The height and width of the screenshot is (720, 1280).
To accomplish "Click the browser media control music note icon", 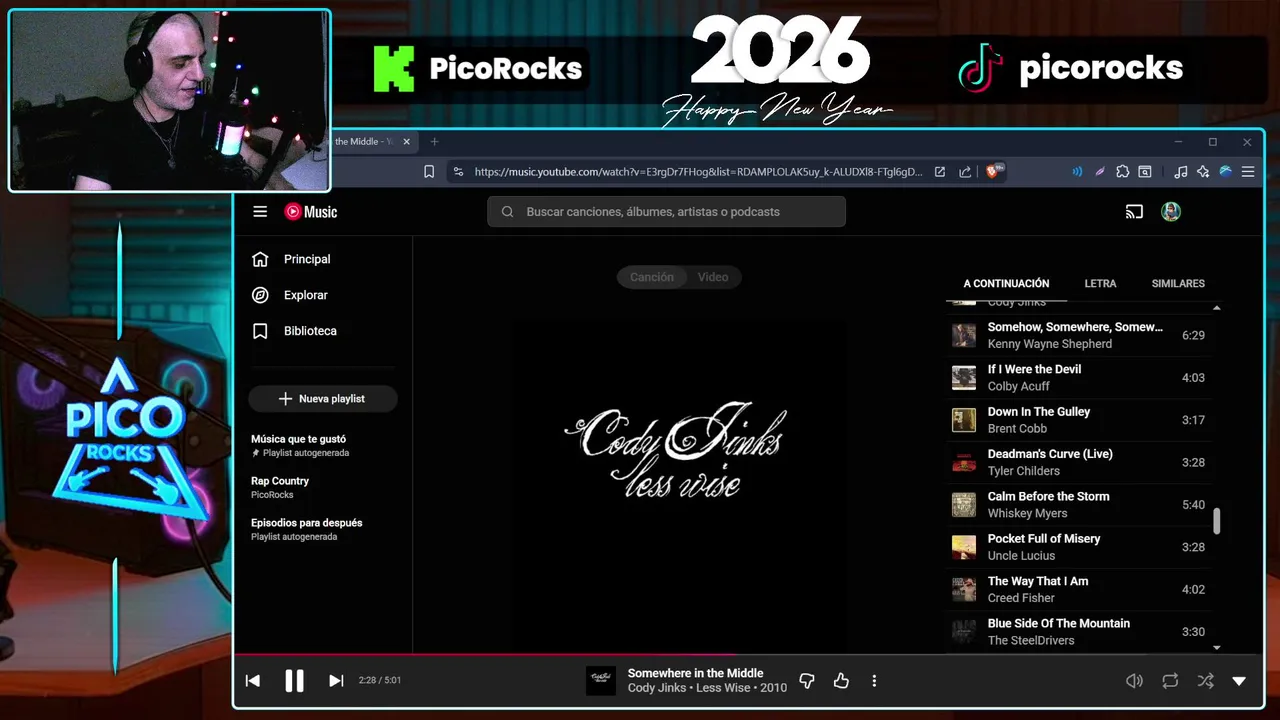I will point(1181,172).
